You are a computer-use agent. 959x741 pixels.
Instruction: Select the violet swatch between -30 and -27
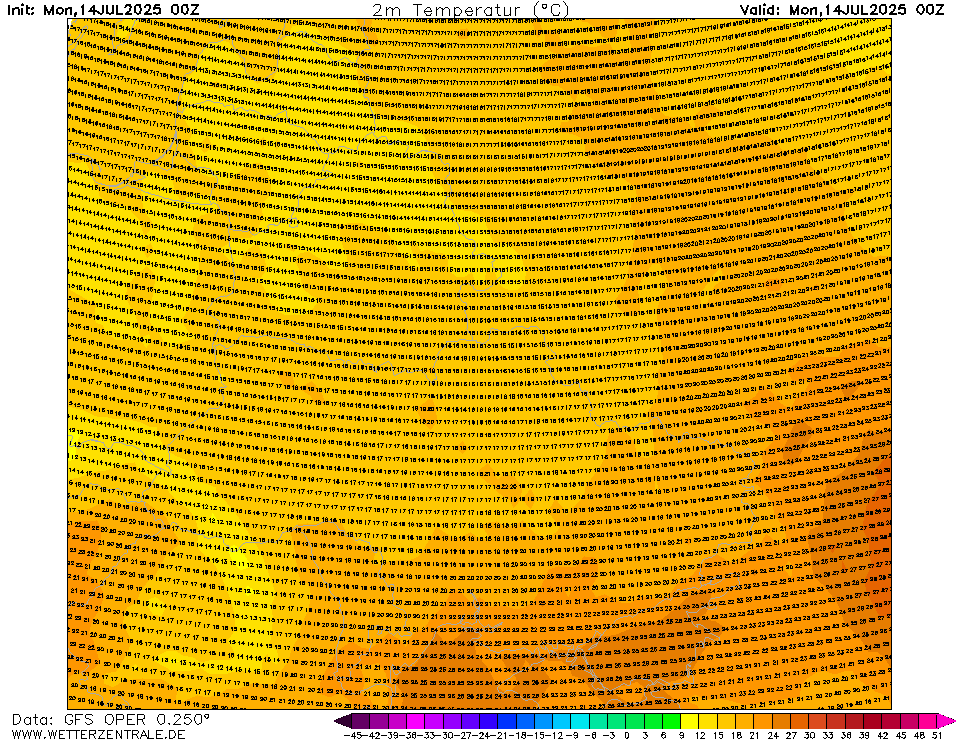coord(451,721)
